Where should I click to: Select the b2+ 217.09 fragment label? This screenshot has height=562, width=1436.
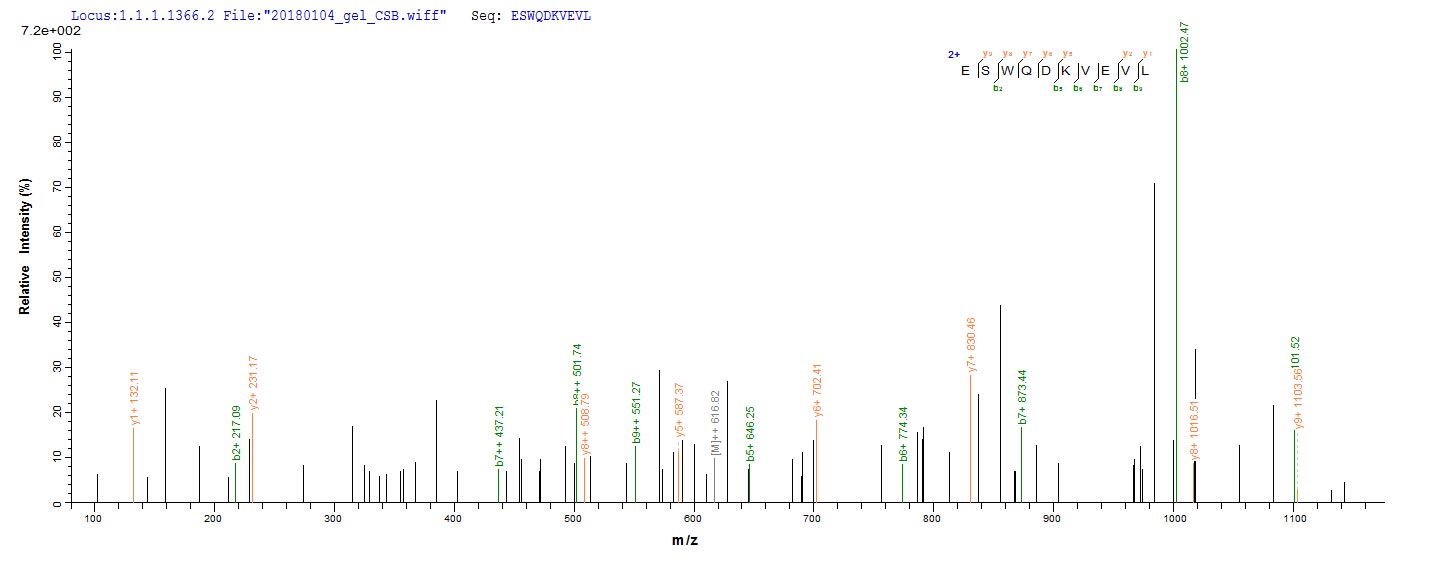237,432
